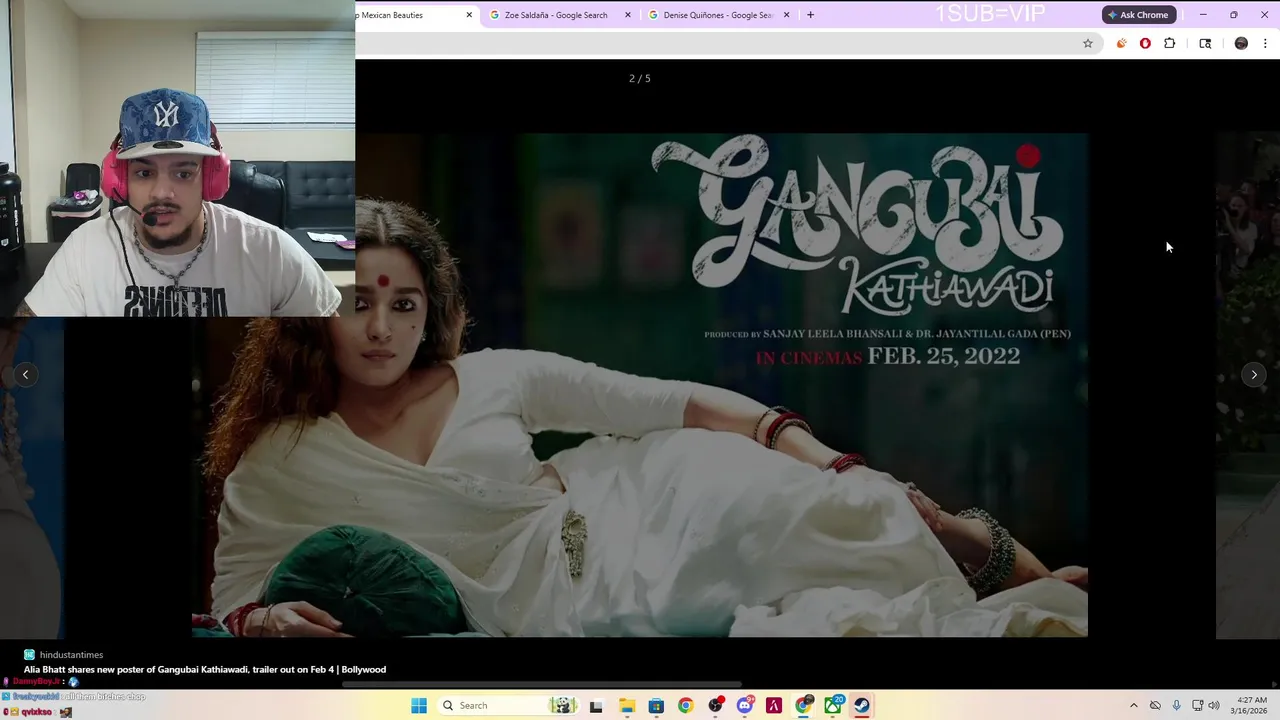
Task: Open File Explorer from the taskbar
Action: click(x=627, y=706)
